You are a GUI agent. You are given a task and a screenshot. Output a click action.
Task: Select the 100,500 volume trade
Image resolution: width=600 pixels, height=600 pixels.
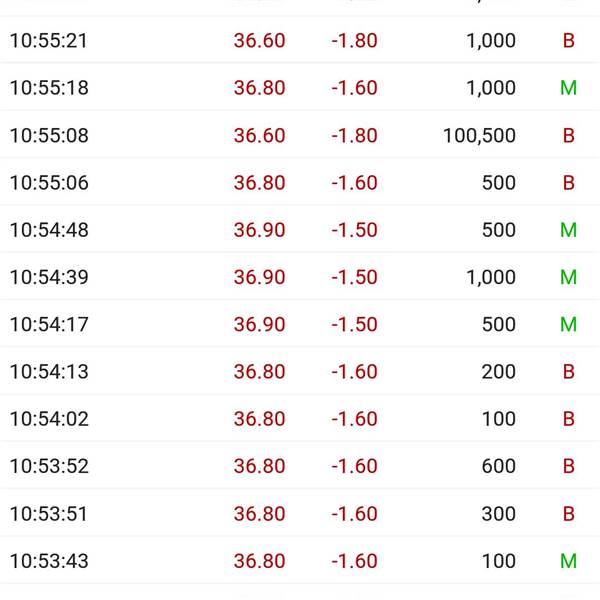[479, 135]
